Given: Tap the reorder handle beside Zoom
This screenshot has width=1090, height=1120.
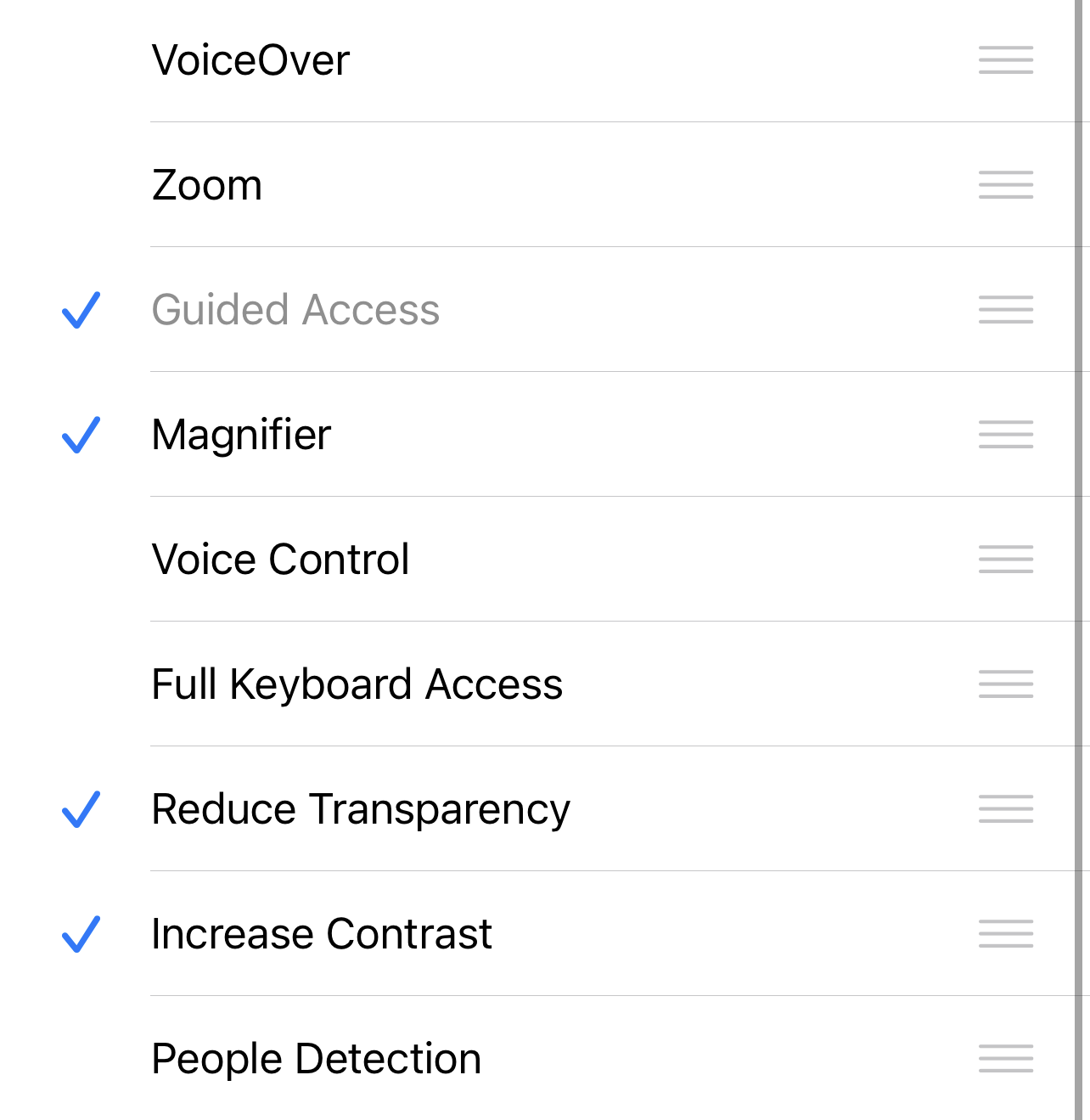Looking at the screenshot, I should click(x=1006, y=185).
